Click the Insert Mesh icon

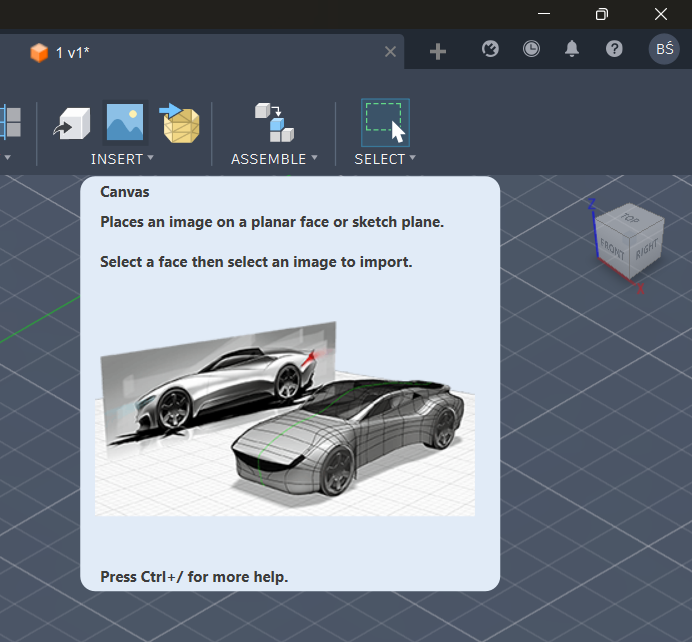(180, 123)
